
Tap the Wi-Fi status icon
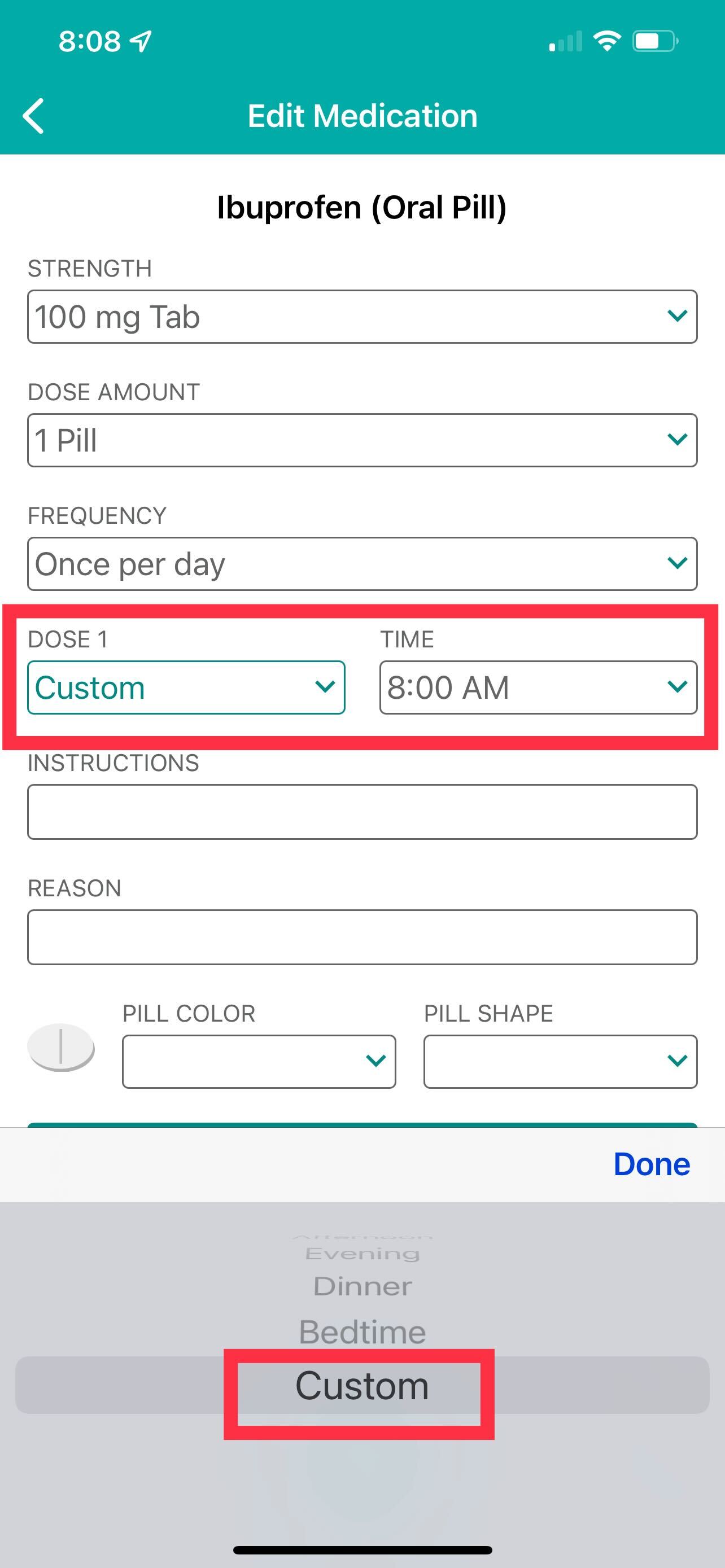pos(606,41)
